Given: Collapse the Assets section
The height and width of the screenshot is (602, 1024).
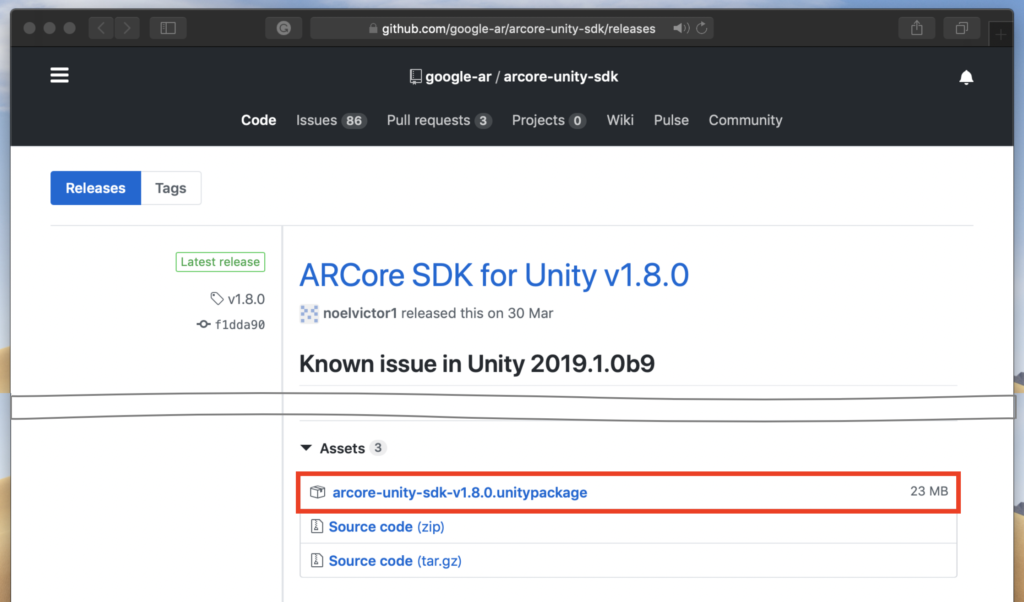Looking at the screenshot, I should click(x=306, y=448).
